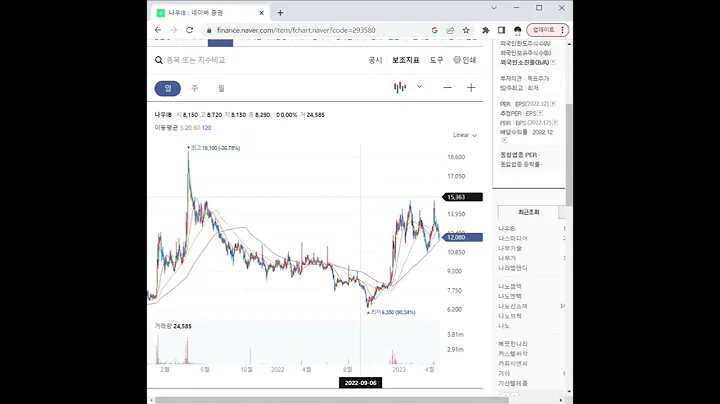
Task: Zoom in the chart with plus button
Action: click(471, 88)
